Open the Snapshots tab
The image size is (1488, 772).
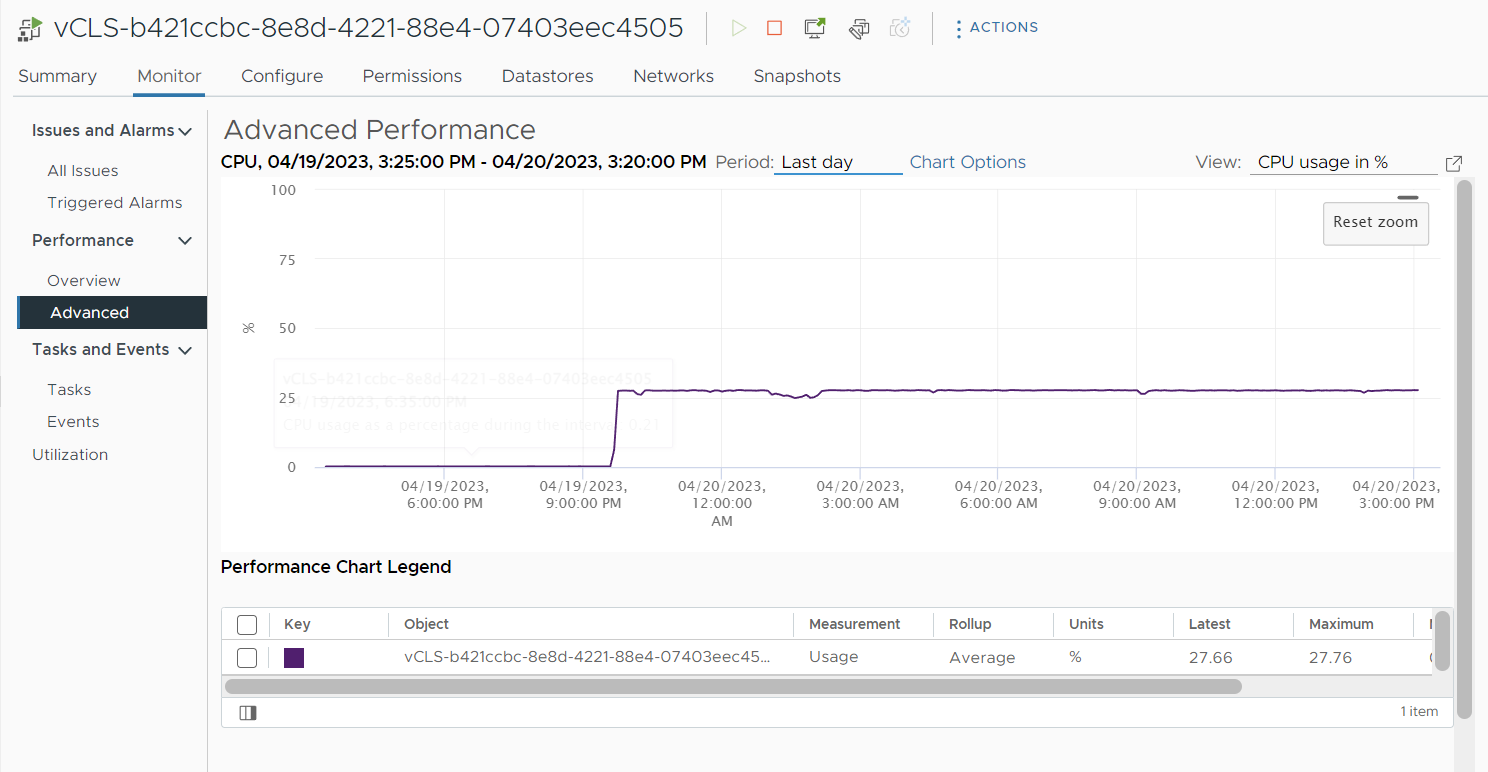tap(796, 76)
